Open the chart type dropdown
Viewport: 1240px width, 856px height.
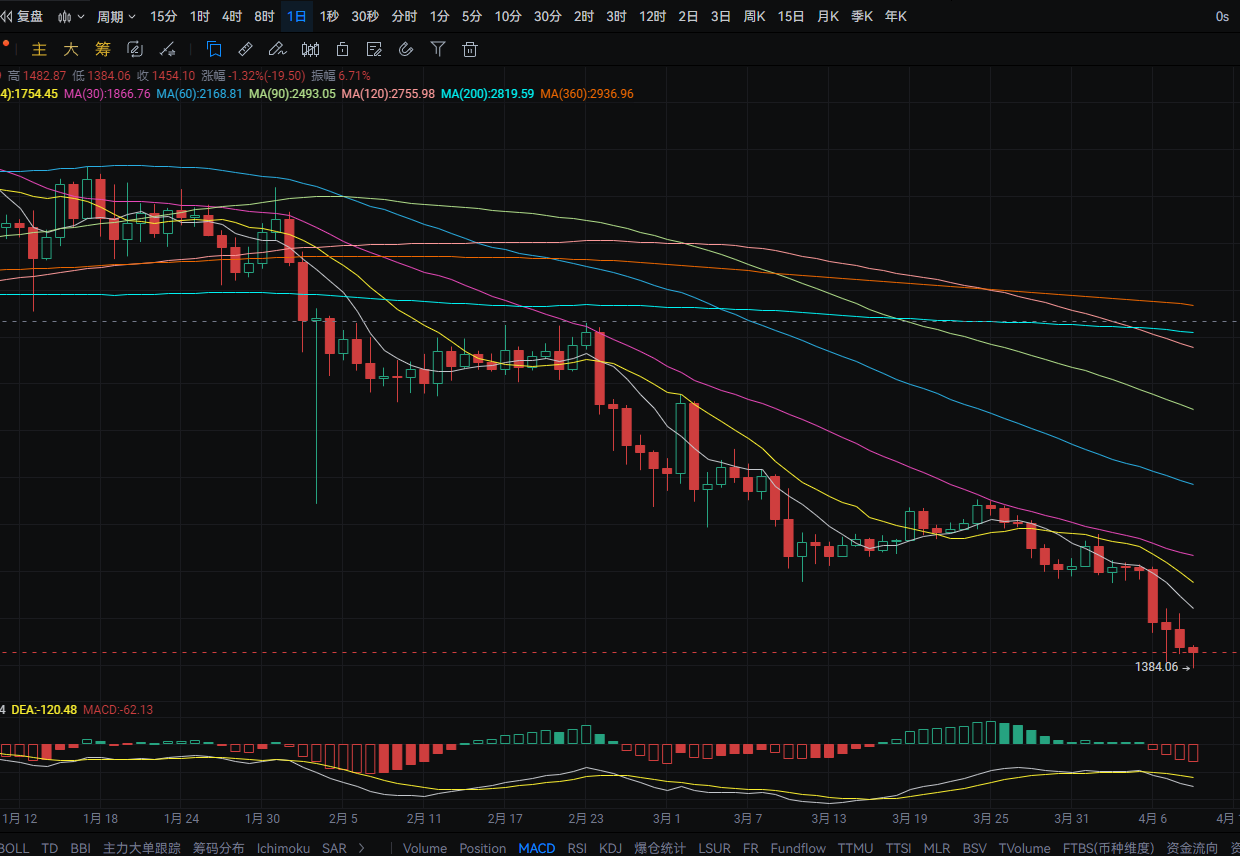[x=70, y=16]
